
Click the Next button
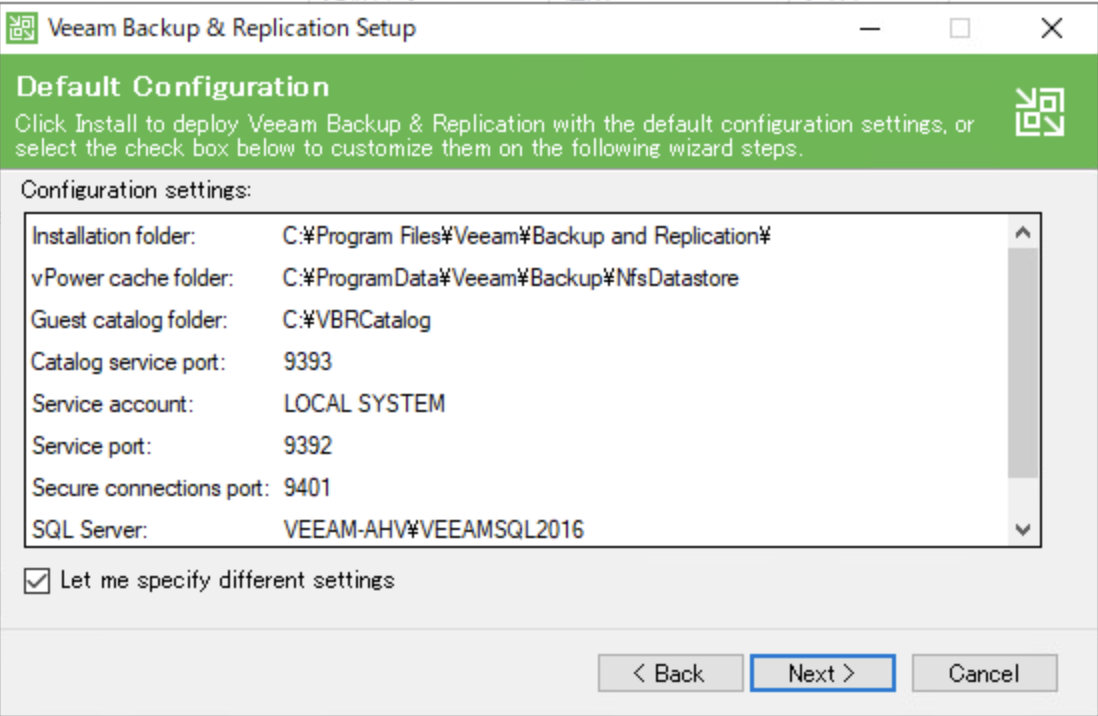point(823,673)
